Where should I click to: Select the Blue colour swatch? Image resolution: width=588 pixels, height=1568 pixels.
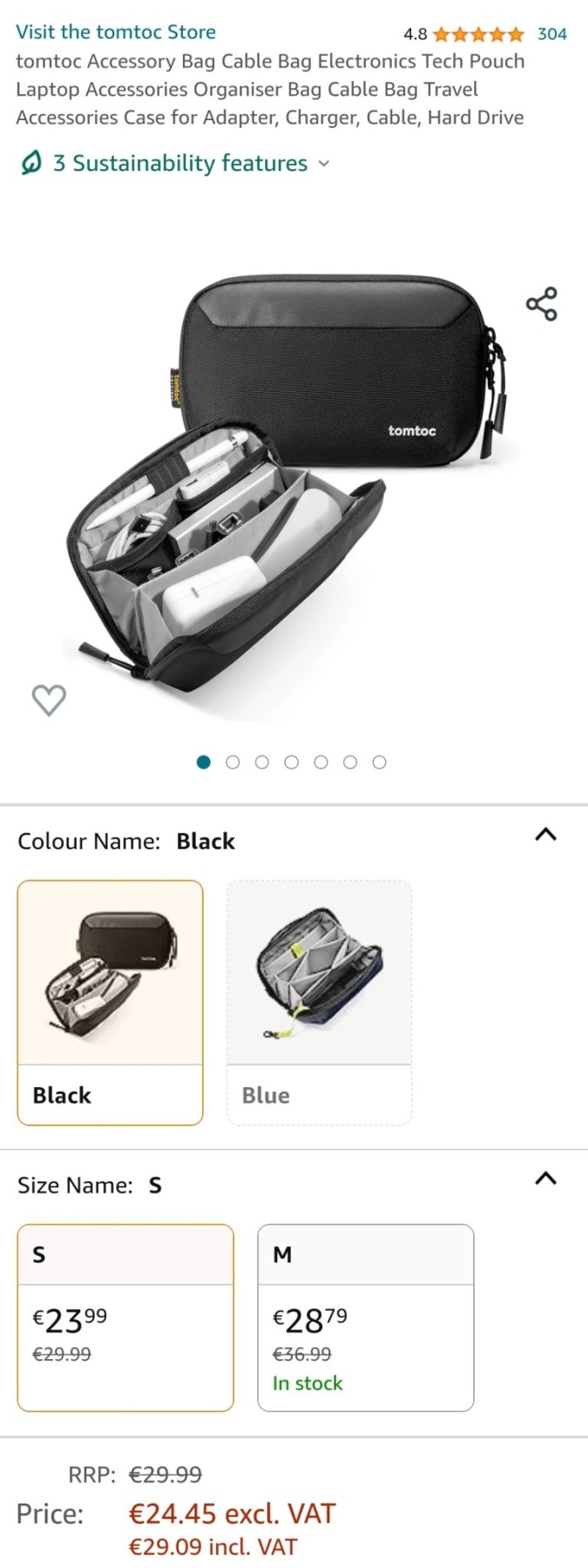[x=319, y=1003]
